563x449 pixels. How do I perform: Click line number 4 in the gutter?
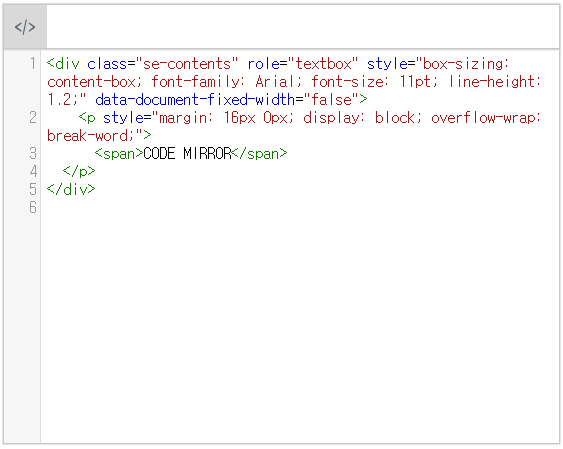point(33,171)
